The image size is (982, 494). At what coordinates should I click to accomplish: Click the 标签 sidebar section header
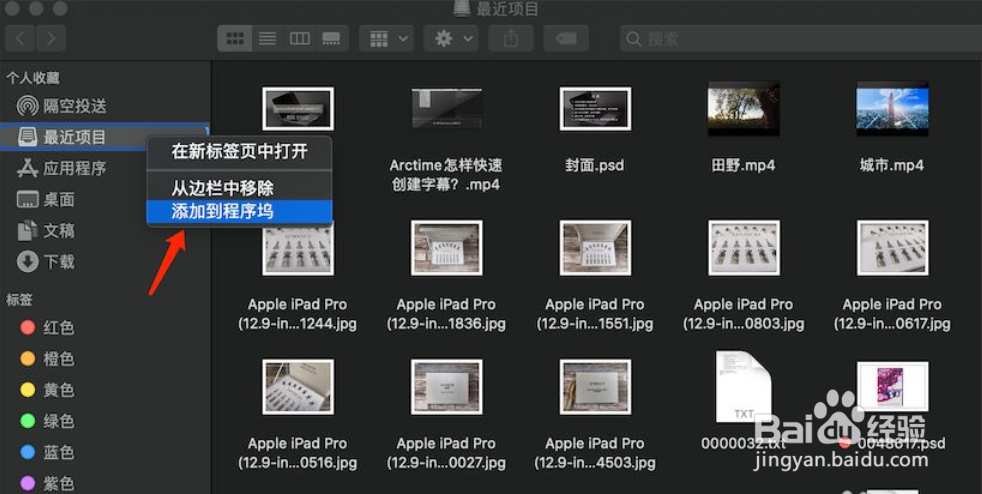(19, 299)
